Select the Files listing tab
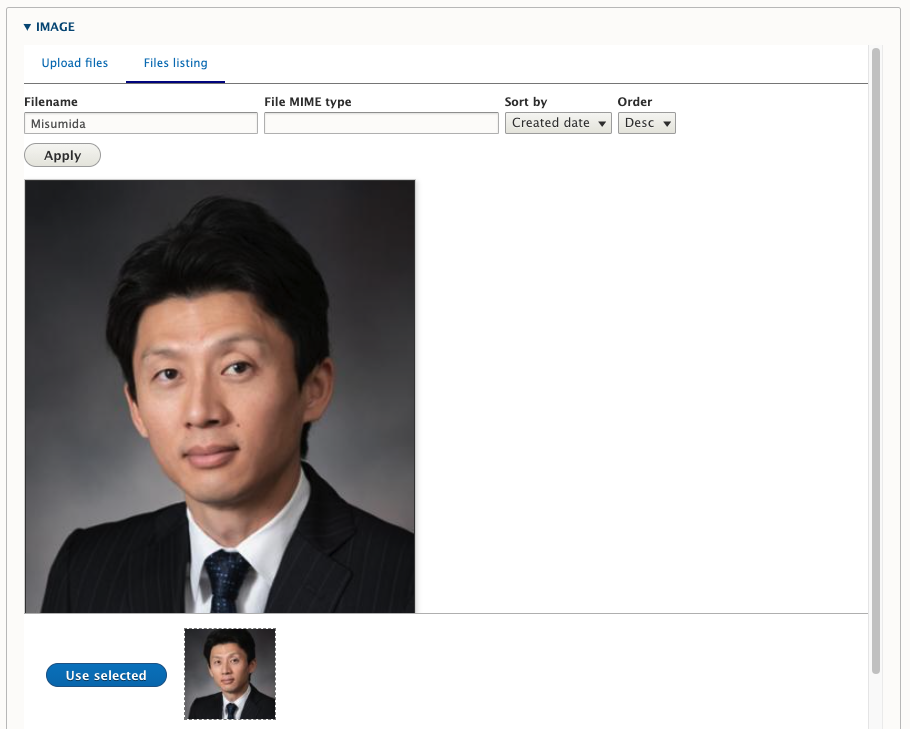 (x=175, y=63)
